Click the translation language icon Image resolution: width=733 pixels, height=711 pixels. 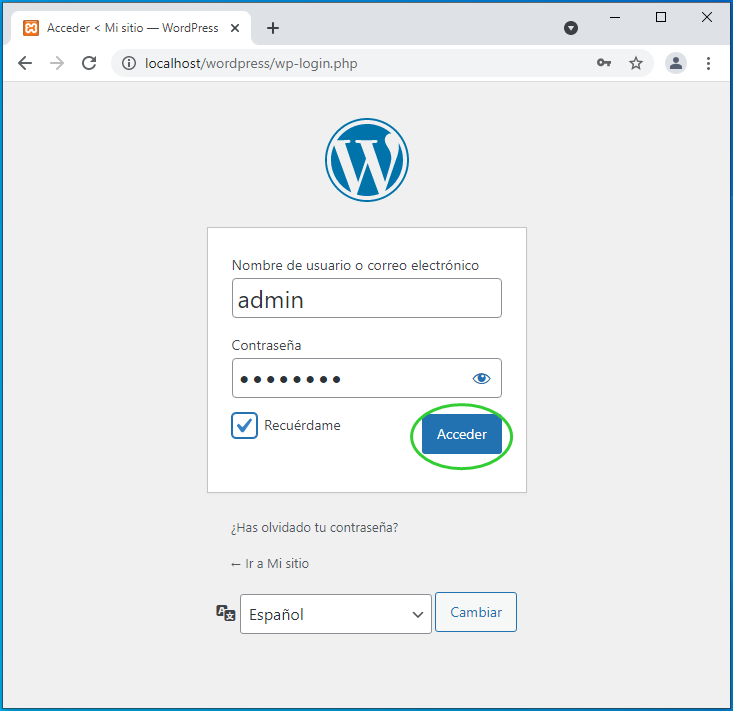coord(226,613)
